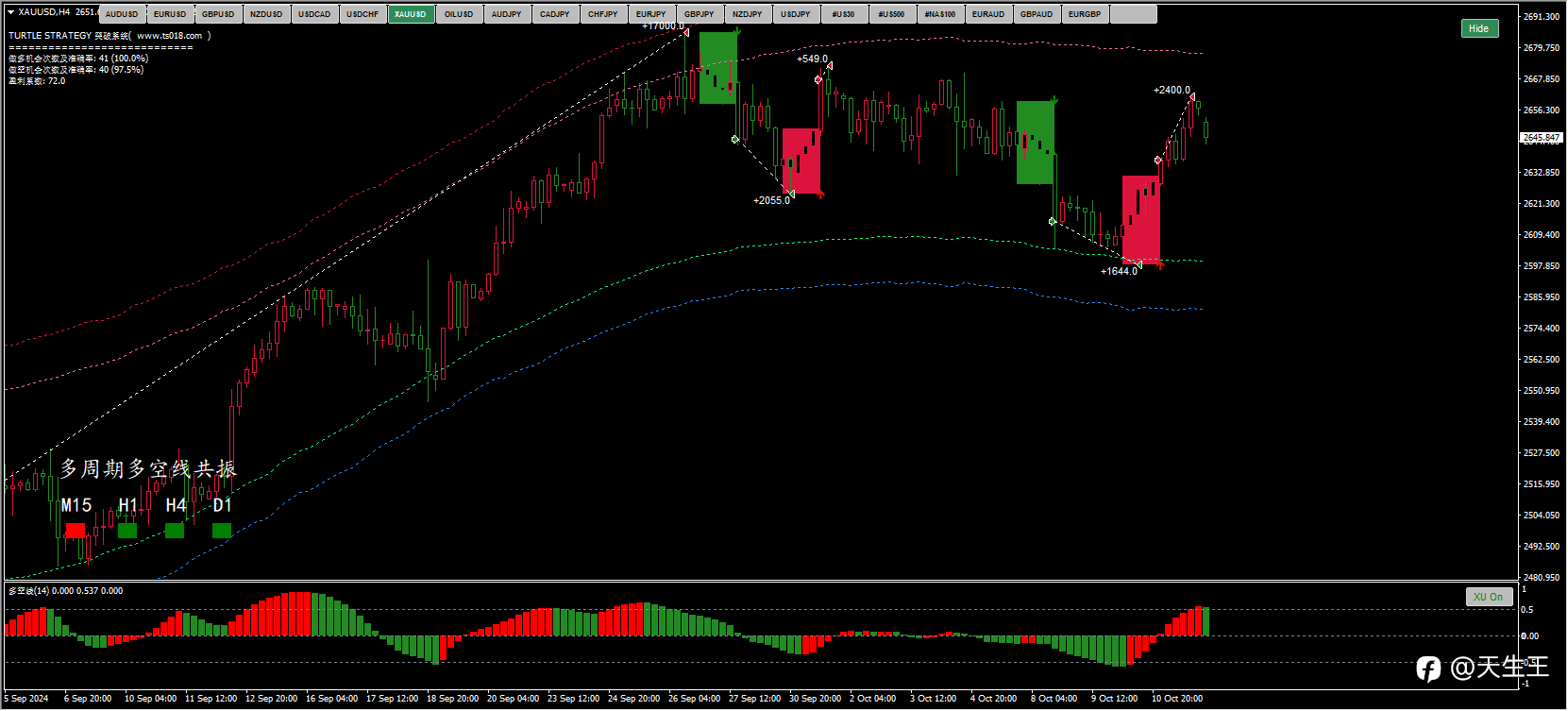1568x711 pixels.
Task: Click the 41 (100.0%) statistics line
Action: pos(78,59)
